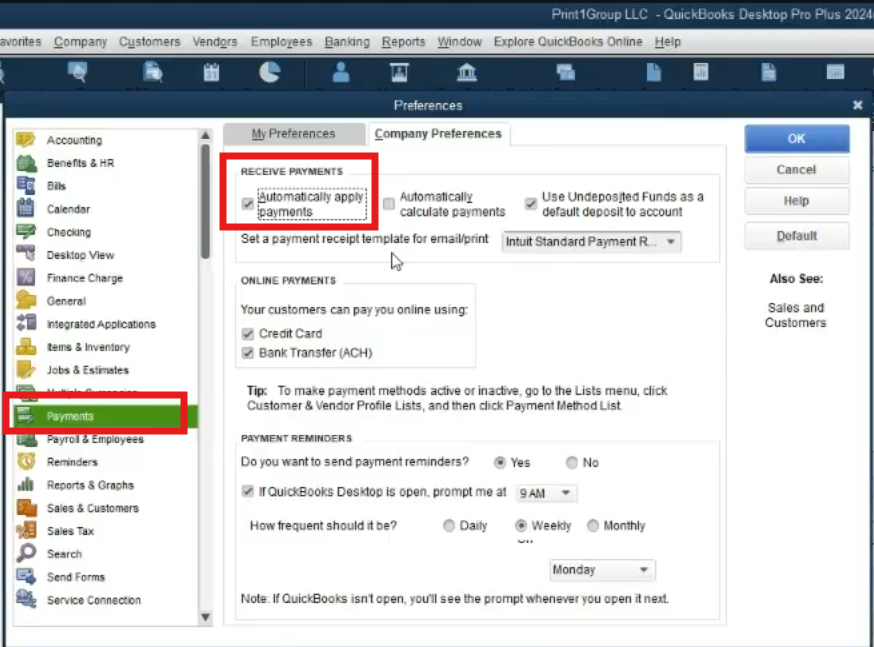
Task: Select the Sales & Customers icon
Action: tap(26, 508)
